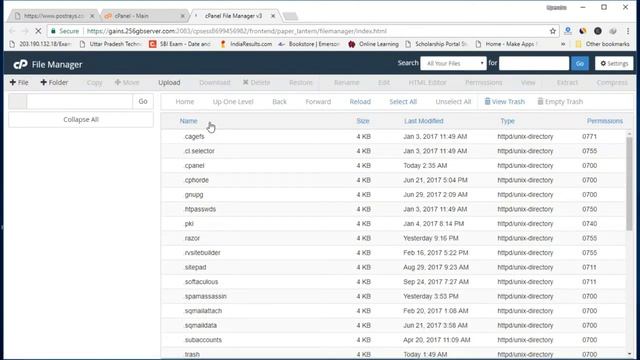Open View Trash with trash icon
640x360 pixels.
pos(504,102)
